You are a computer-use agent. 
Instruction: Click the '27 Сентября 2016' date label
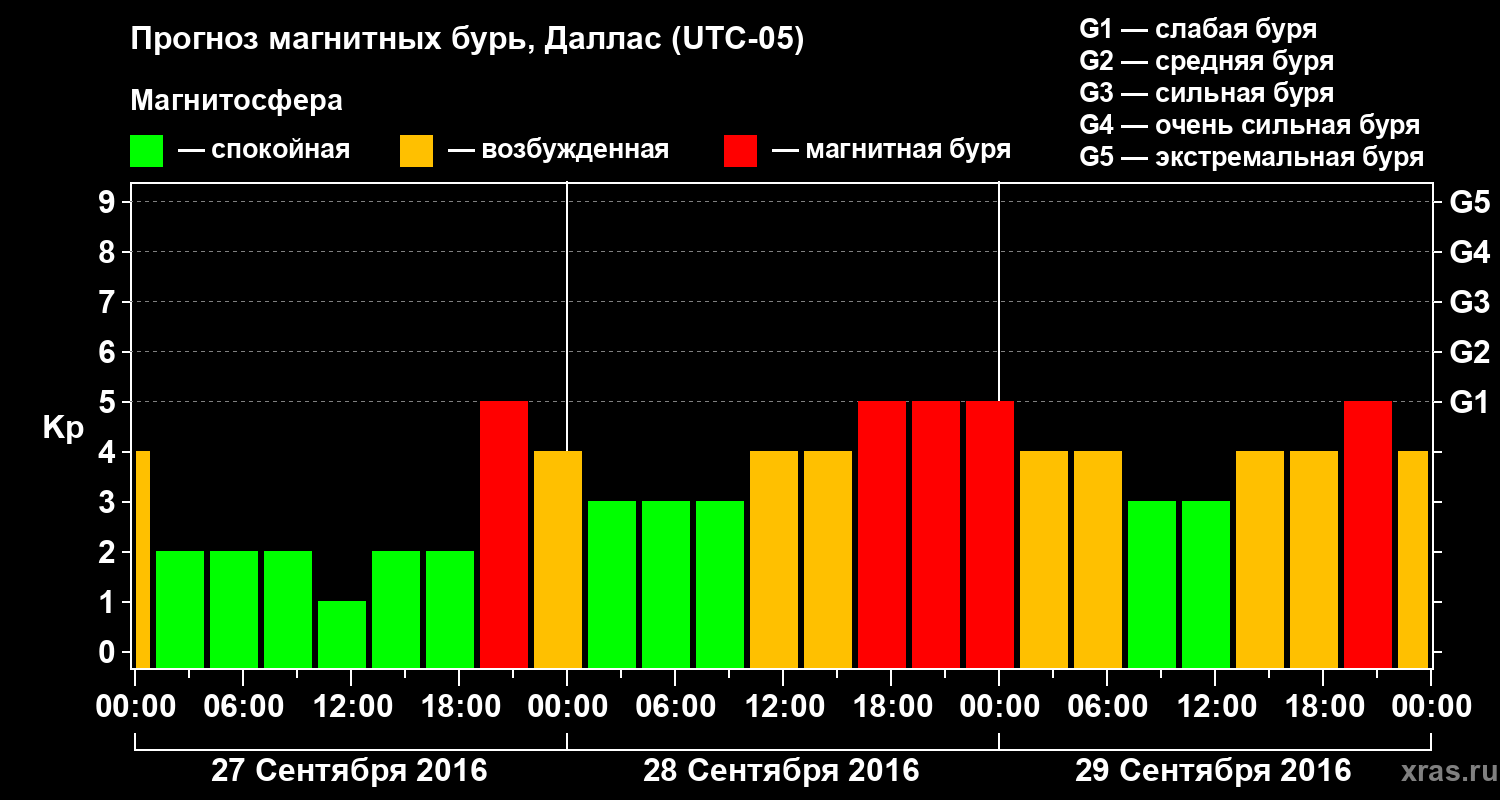349,771
